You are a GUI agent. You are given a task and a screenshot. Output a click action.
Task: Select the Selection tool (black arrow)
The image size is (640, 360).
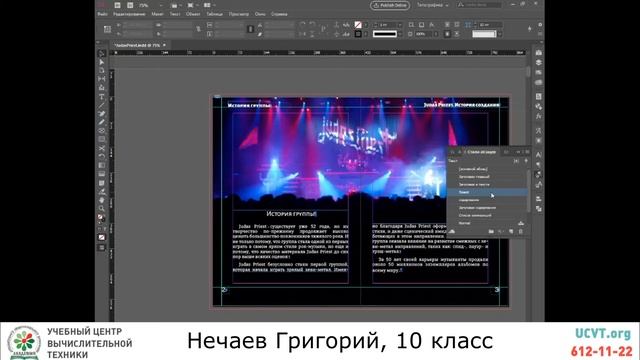click(x=102, y=53)
